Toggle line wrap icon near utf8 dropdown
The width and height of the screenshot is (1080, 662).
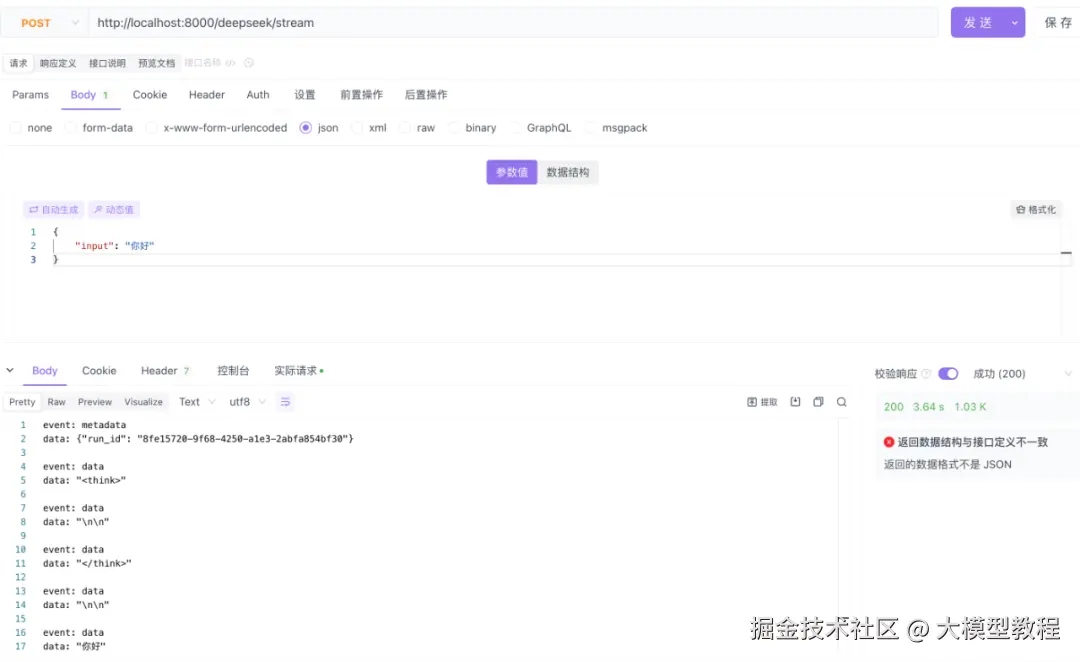click(285, 401)
